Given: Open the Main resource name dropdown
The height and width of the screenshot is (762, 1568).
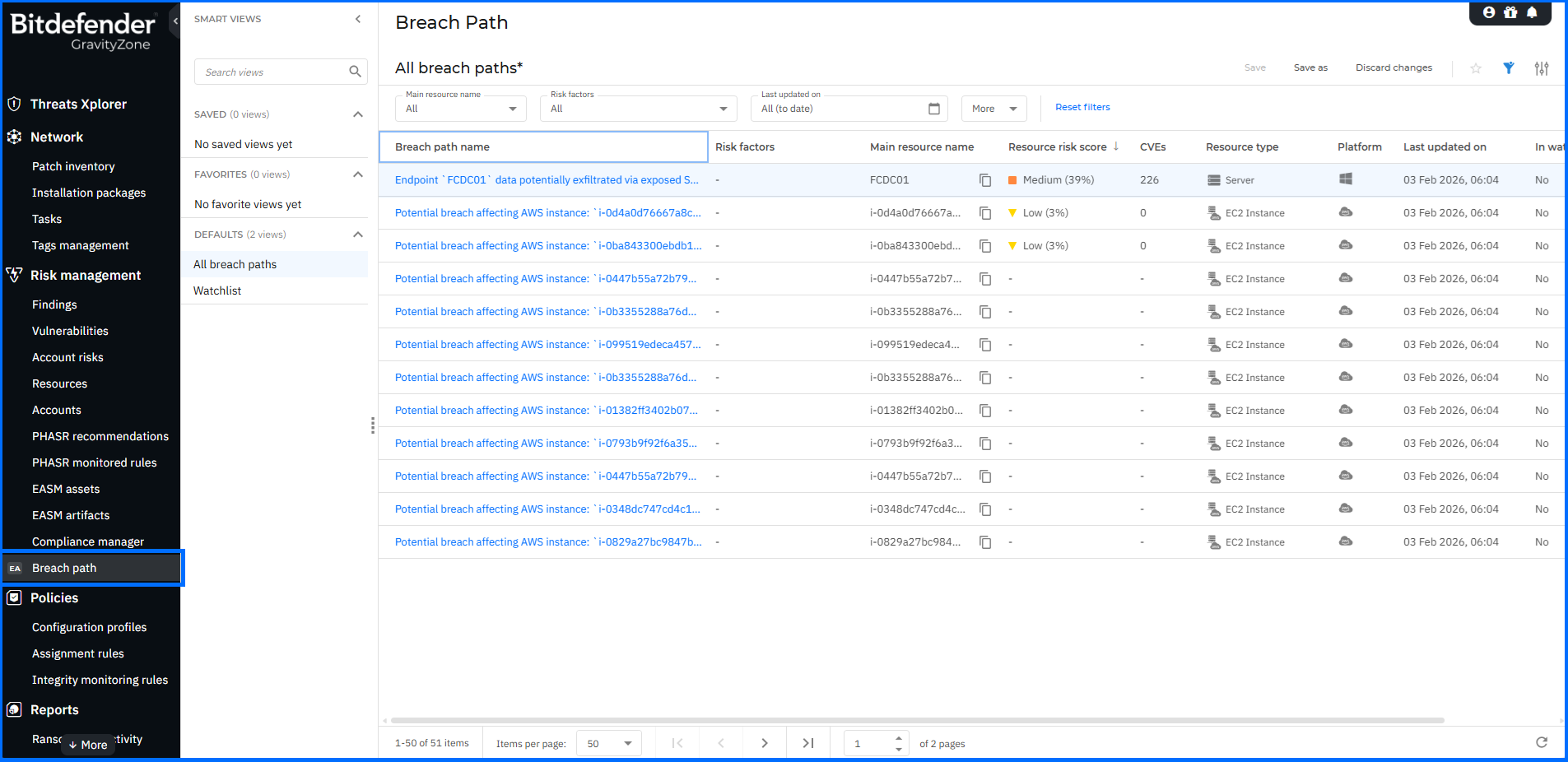Looking at the screenshot, I should [461, 109].
